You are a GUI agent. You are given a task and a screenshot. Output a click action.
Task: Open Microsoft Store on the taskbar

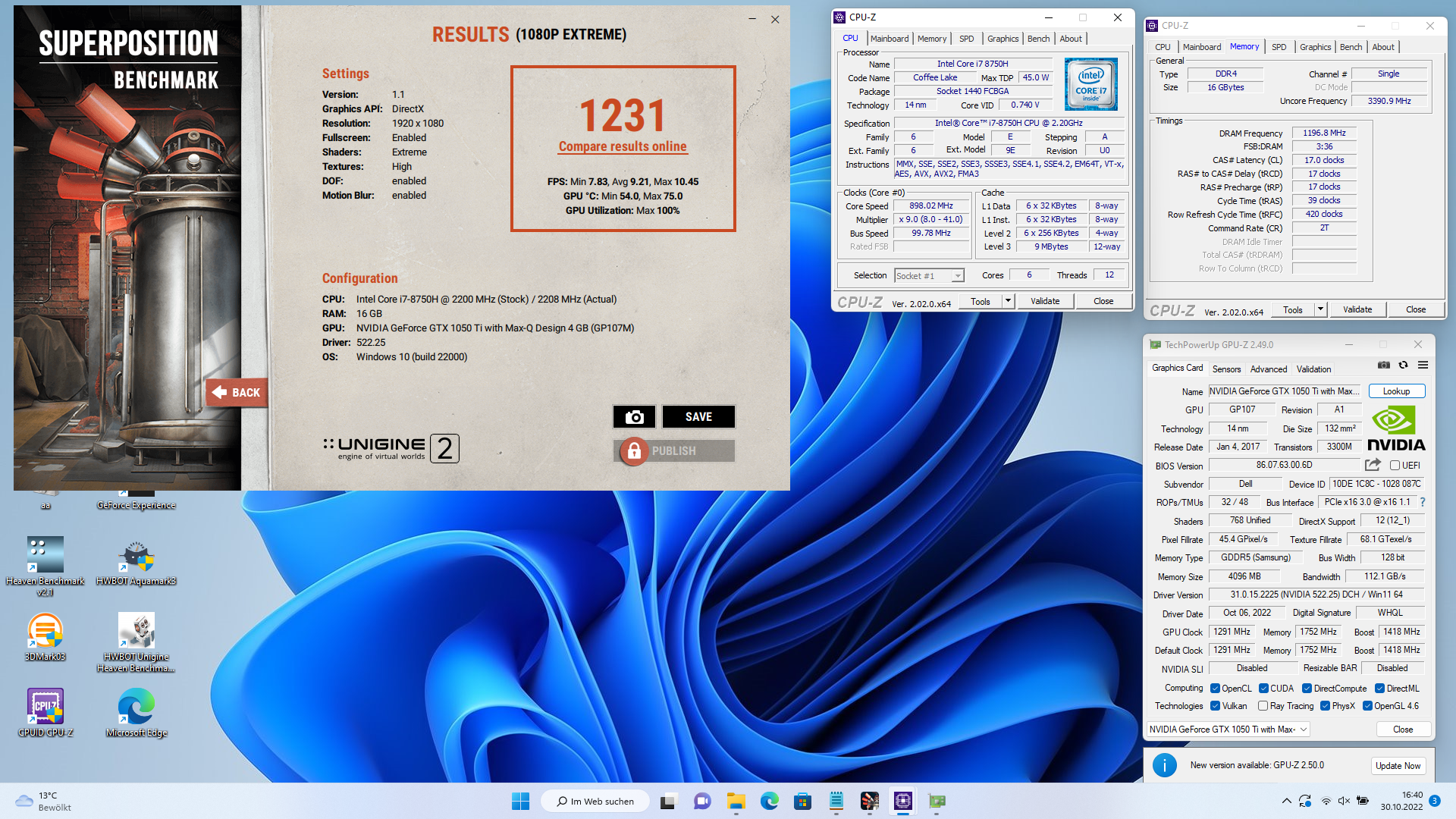tap(802, 801)
